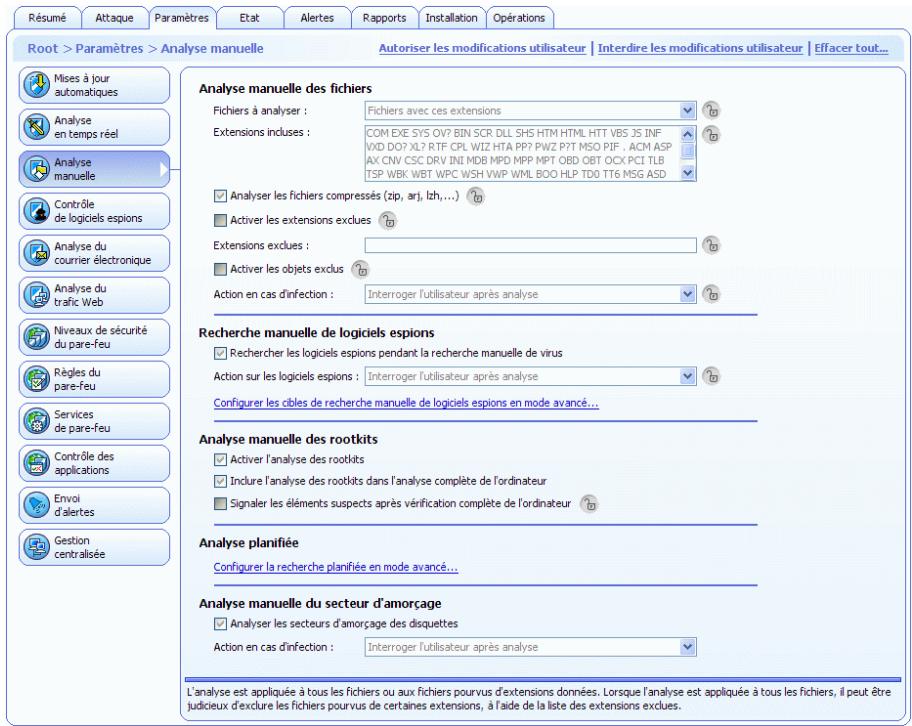Click lock icon for Analyser les fichiers compressés
This screenshot has height=726, width=912.
tap(476, 197)
